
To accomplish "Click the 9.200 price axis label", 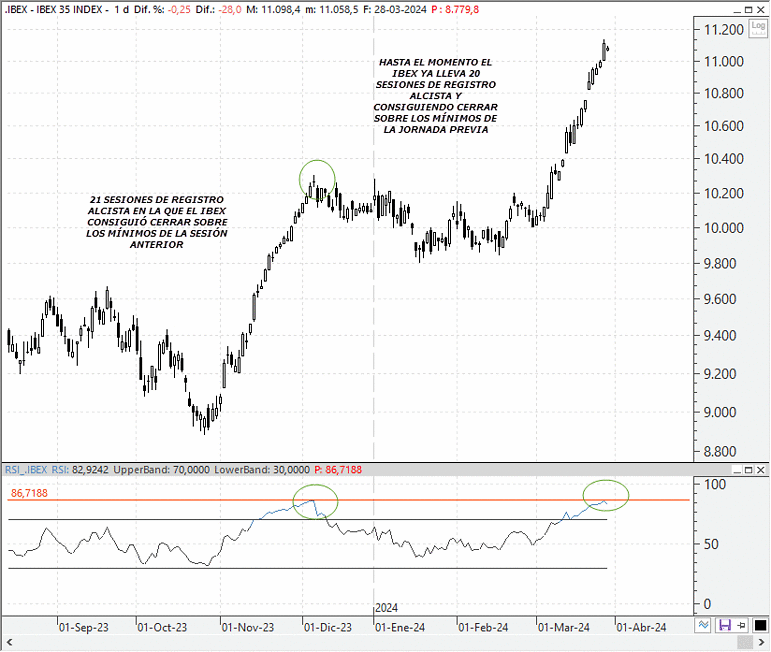I will (x=720, y=374).
